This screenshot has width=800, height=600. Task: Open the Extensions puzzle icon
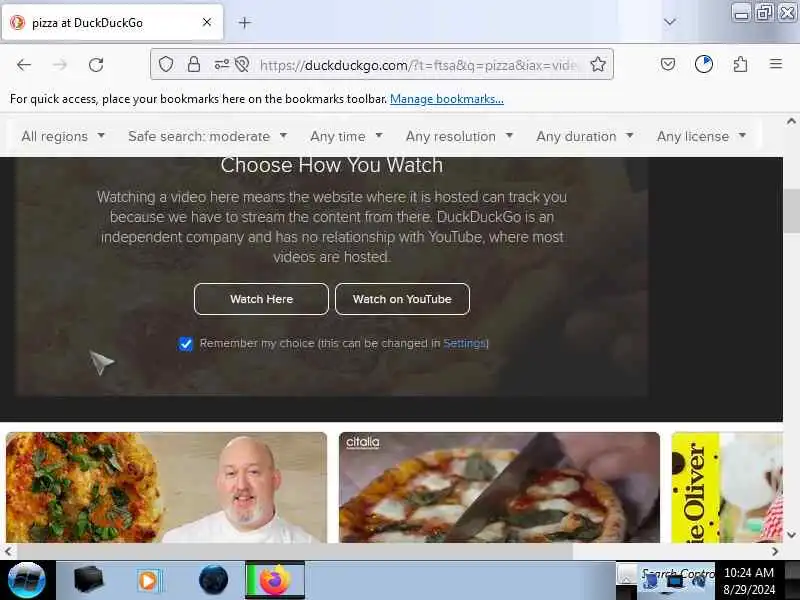point(740,64)
